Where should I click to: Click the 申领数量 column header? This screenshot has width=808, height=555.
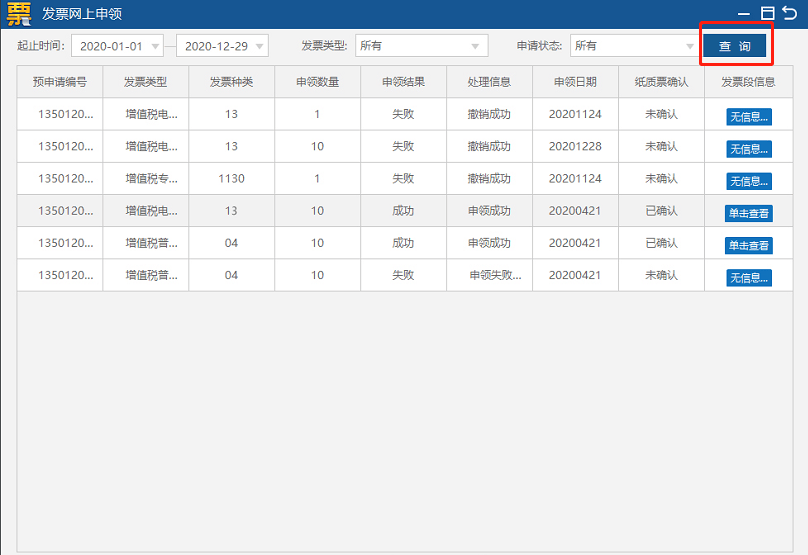click(317, 82)
